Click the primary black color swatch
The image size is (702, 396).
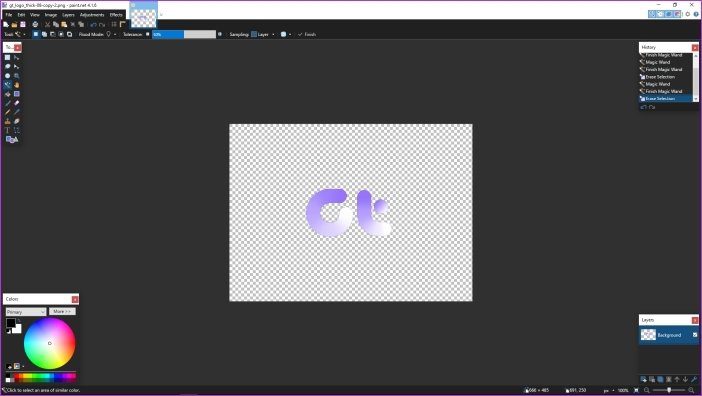pyautogui.click(x=11, y=323)
